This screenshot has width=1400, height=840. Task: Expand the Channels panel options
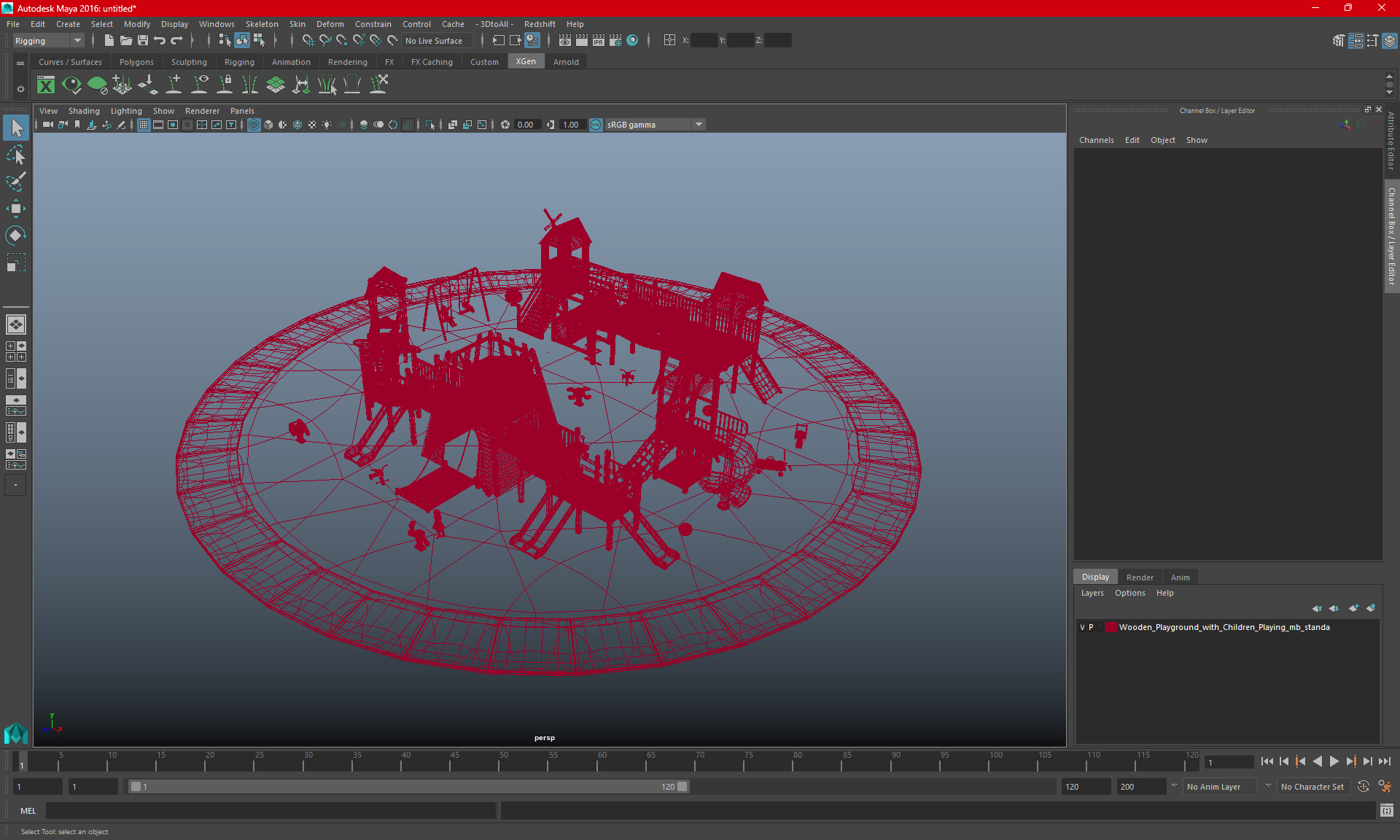coord(1097,140)
